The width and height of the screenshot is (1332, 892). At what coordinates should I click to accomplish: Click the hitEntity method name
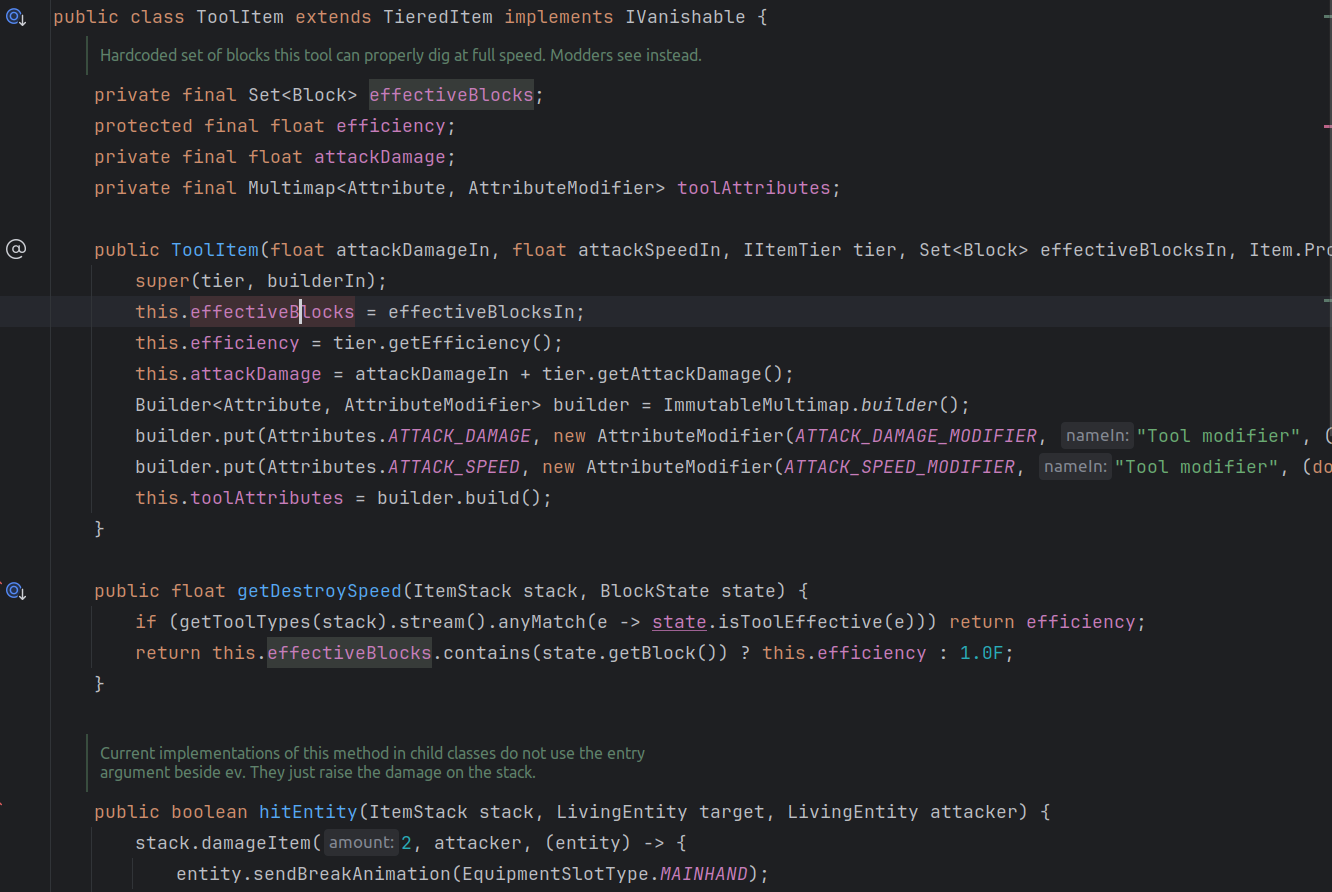[307, 812]
